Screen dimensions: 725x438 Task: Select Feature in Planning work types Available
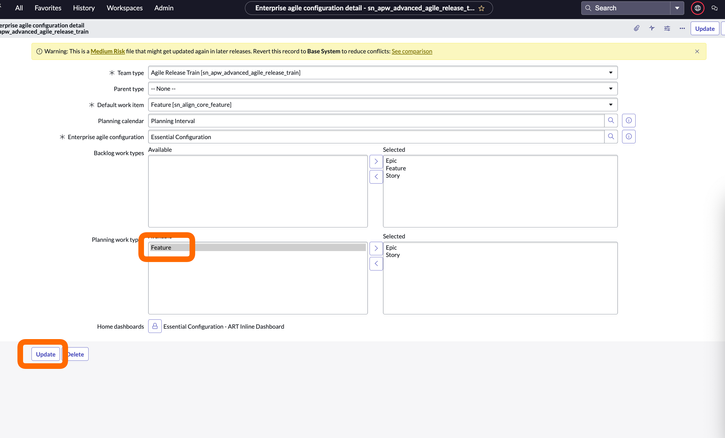pos(258,247)
